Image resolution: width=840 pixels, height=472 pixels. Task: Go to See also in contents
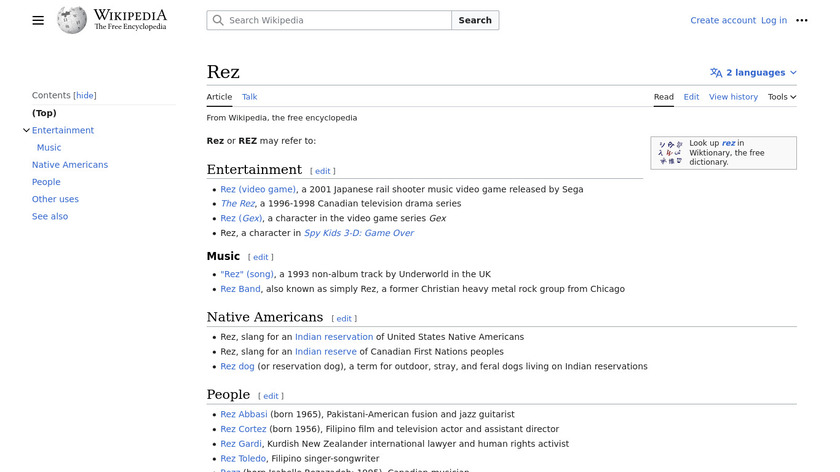[x=50, y=216]
